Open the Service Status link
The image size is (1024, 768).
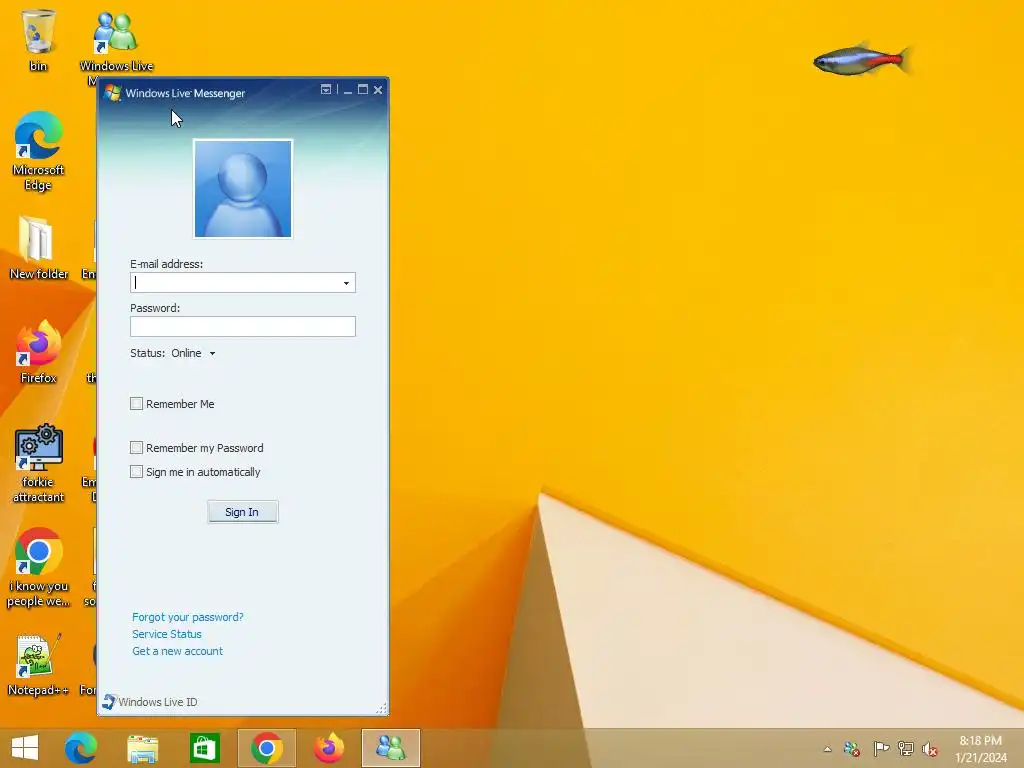tap(167, 634)
